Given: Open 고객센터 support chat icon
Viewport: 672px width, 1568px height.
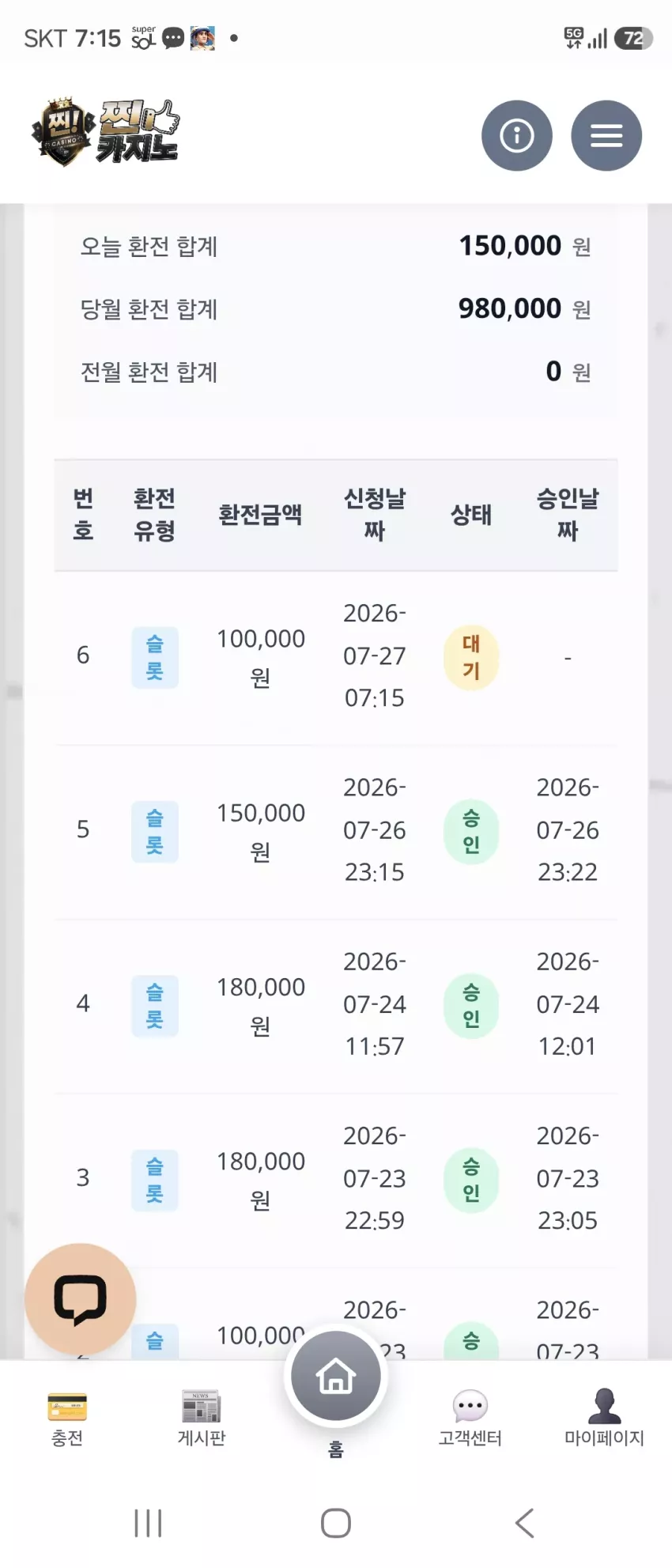Looking at the screenshot, I should pyautogui.click(x=470, y=1419).
